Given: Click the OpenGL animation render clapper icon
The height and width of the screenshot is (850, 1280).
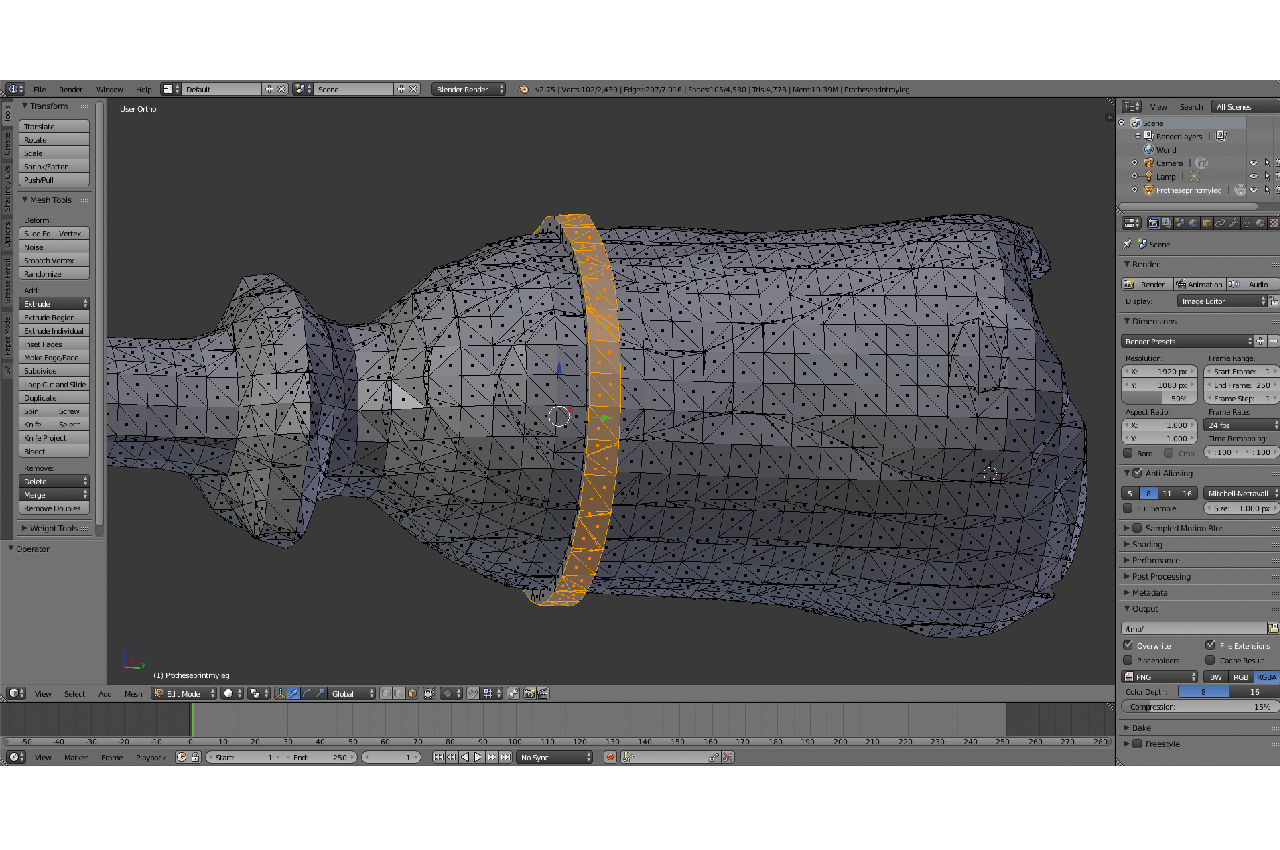Looking at the screenshot, I should [541, 693].
